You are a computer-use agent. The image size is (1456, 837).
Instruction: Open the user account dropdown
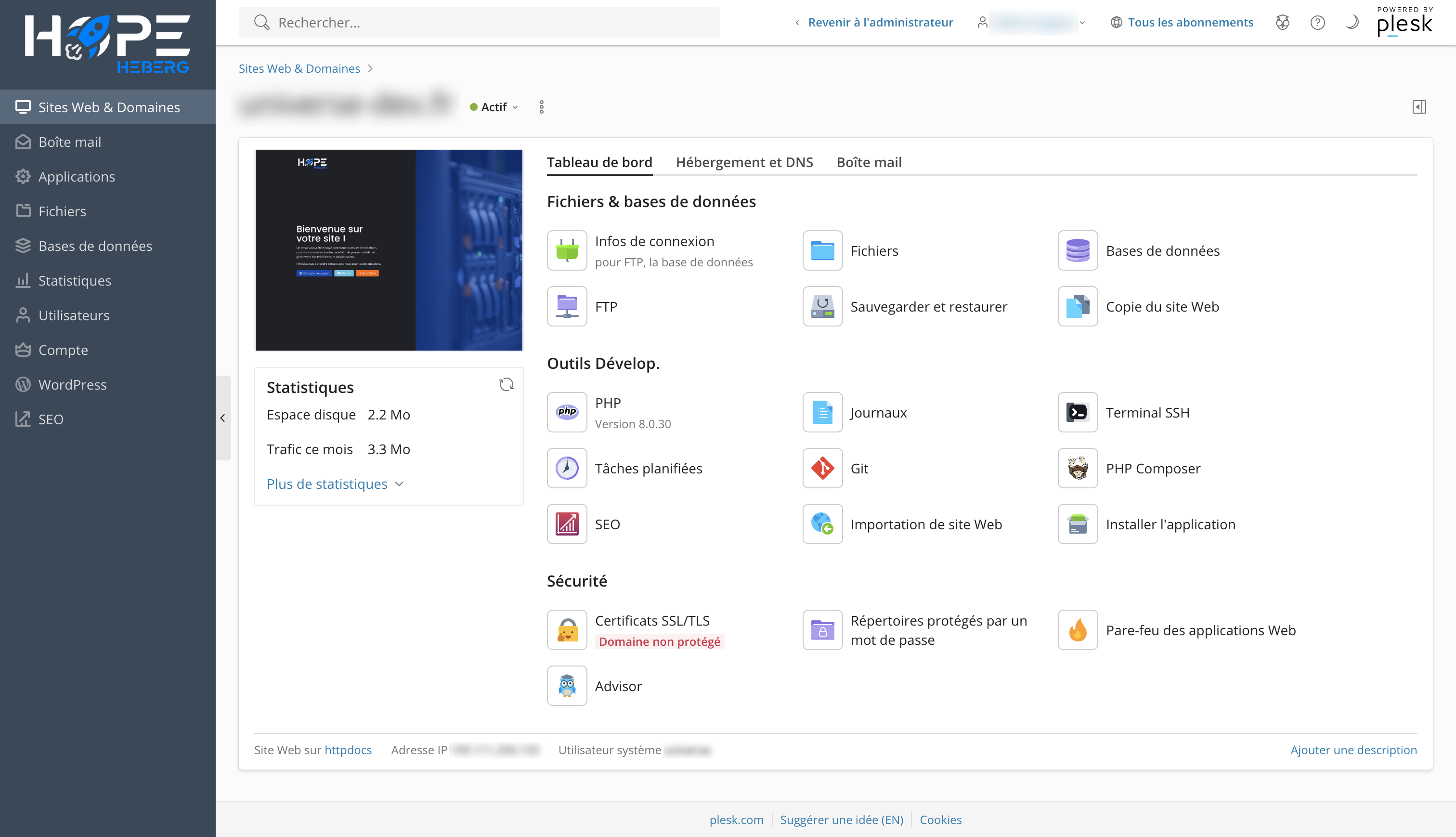point(1032,23)
